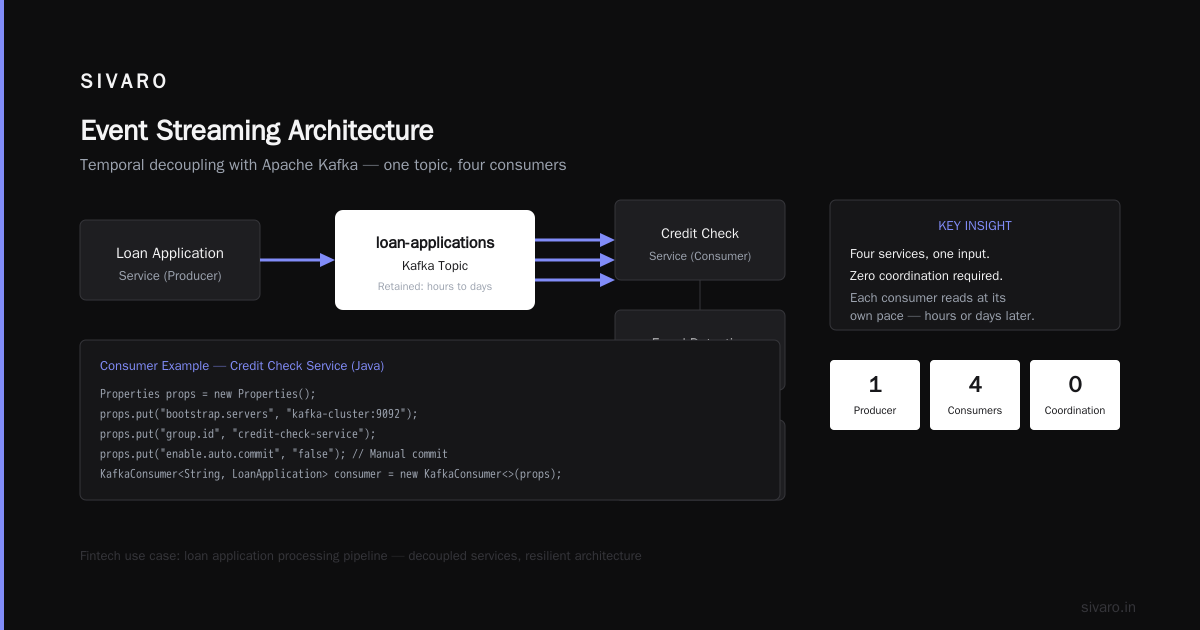1200x630 pixels.
Task: Select the bootstrap.servers code line
Action: click(x=259, y=414)
